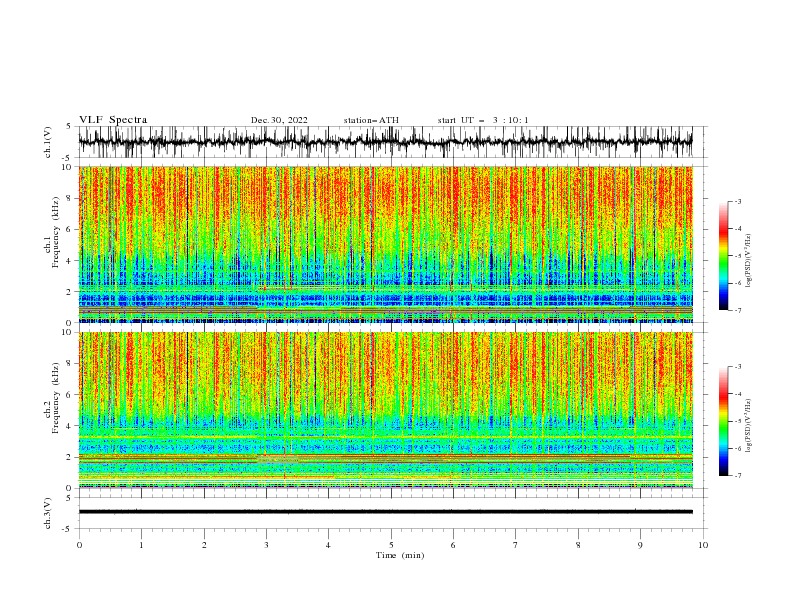Select the "Time (min)" axis label
Viewport: 792px width, 612px height.
click(400, 555)
